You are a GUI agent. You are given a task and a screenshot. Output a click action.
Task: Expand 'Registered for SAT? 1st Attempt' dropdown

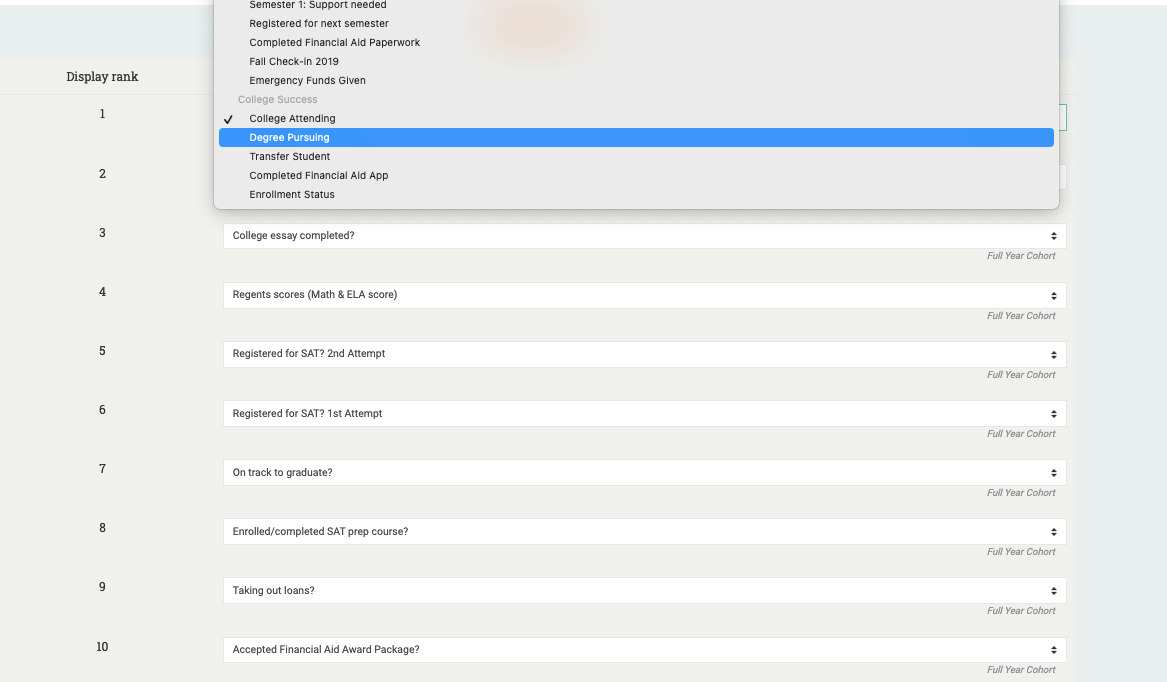(644, 413)
